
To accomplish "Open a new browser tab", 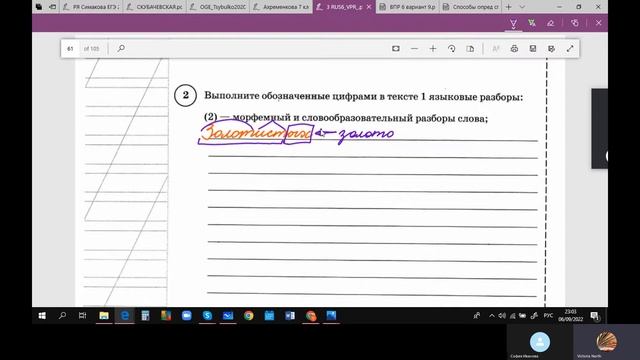I will [x=509, y=7].
